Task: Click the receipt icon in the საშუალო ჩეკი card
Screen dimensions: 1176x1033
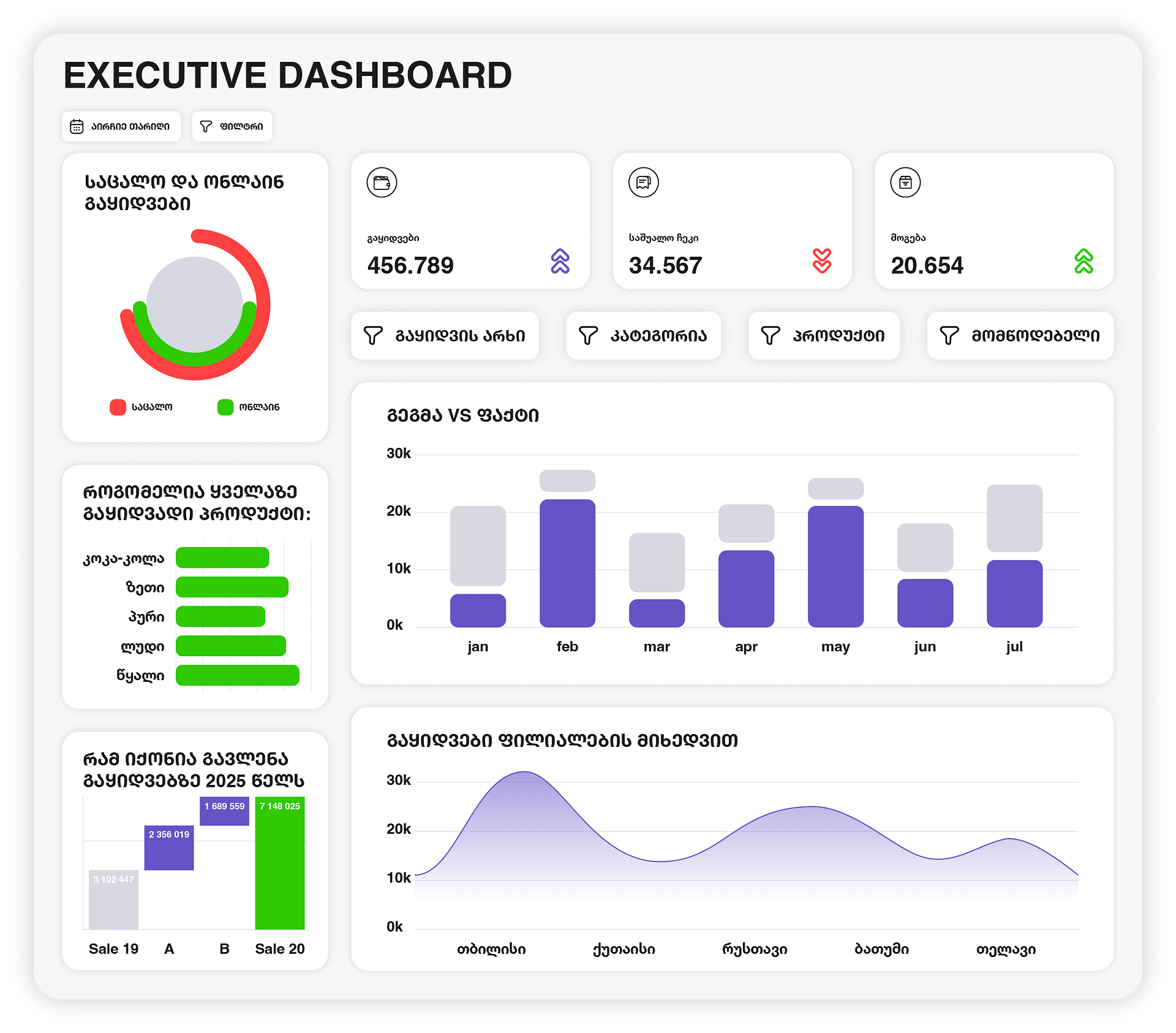Action: point(643,183)
